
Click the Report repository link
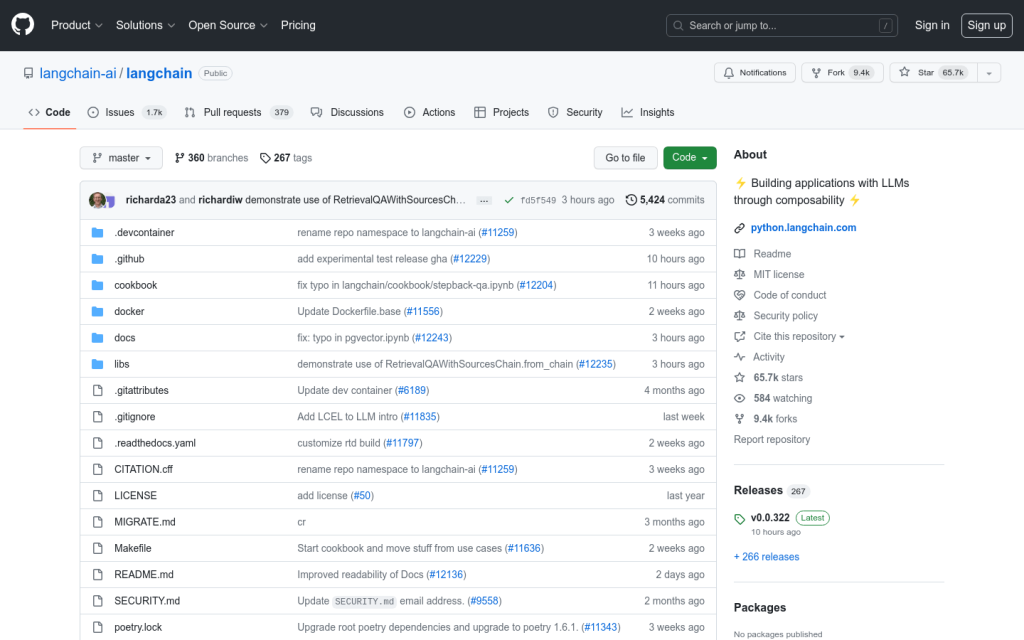(x=771, y=440)
